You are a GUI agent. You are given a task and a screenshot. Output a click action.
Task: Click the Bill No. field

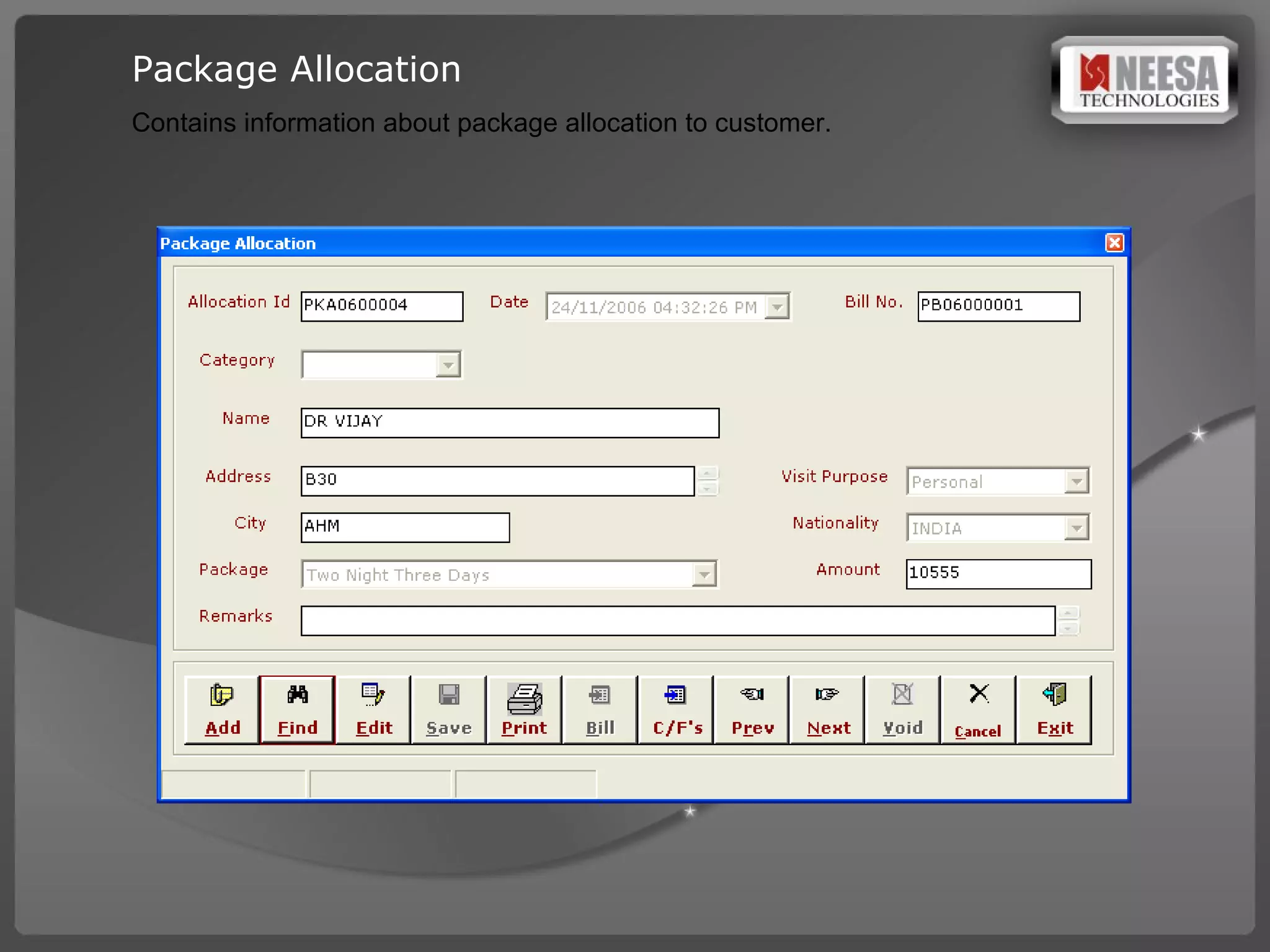point(999,307)
